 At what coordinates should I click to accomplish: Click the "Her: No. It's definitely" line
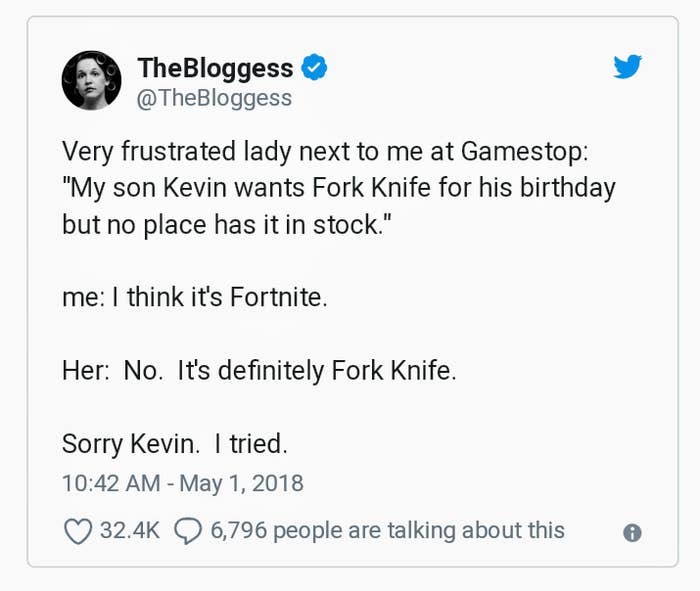pos(259,370)
